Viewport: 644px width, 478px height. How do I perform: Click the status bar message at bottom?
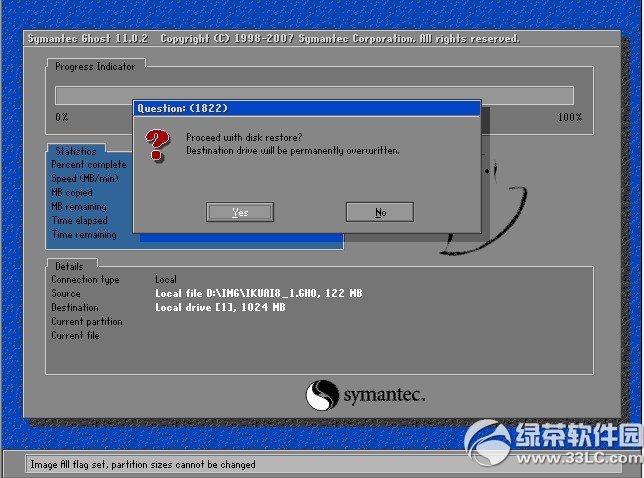pos(143,464)
